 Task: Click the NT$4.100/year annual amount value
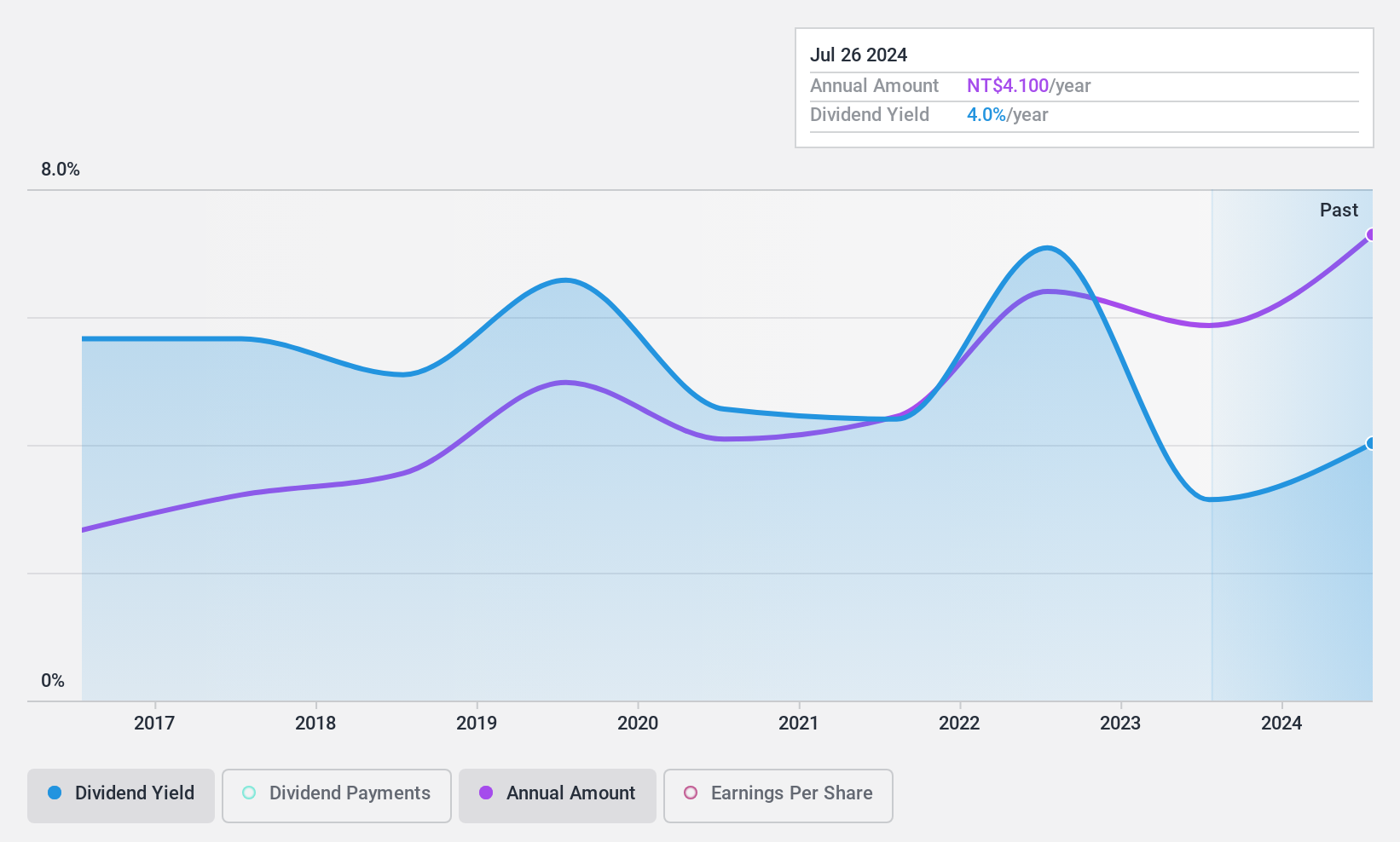coord(1029,86)
